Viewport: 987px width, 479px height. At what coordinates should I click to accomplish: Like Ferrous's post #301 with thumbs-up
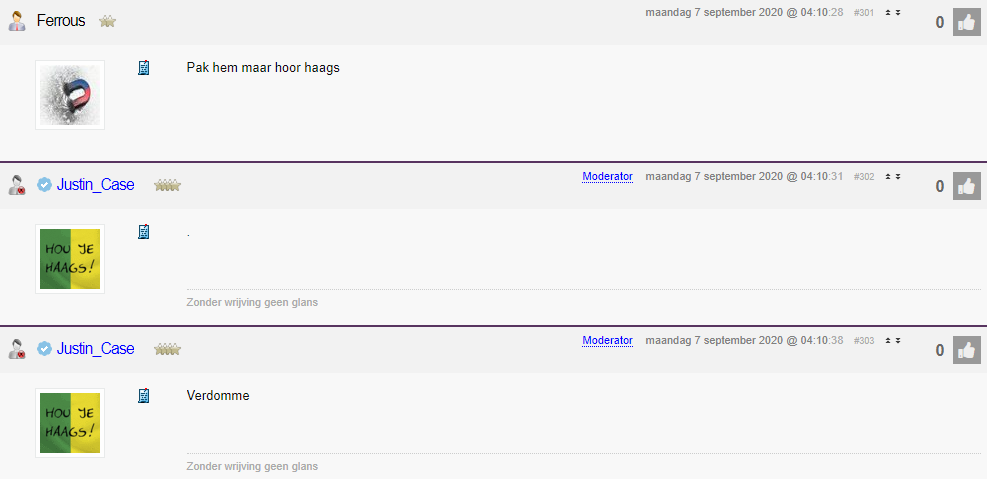point(966,23)
